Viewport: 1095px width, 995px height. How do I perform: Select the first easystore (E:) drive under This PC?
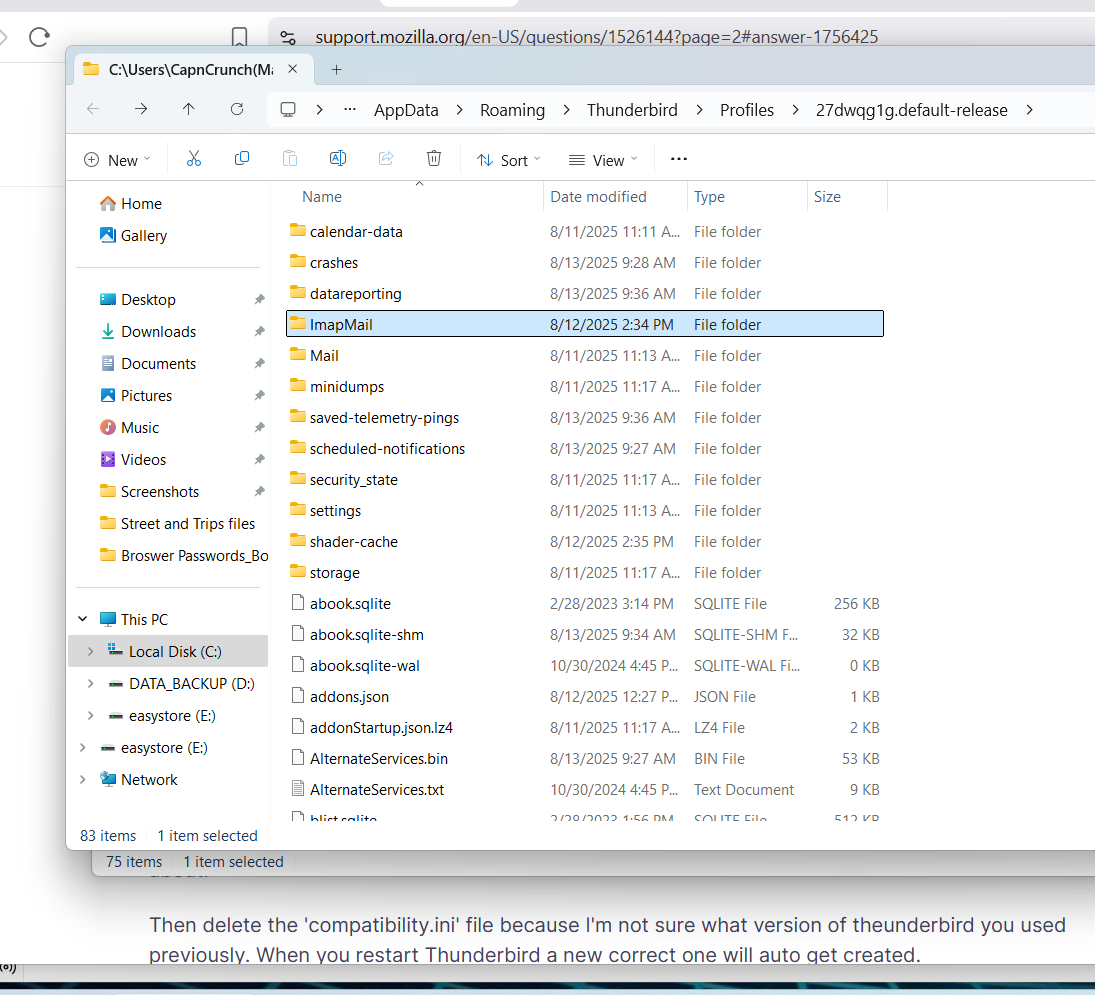pos(172,716)
